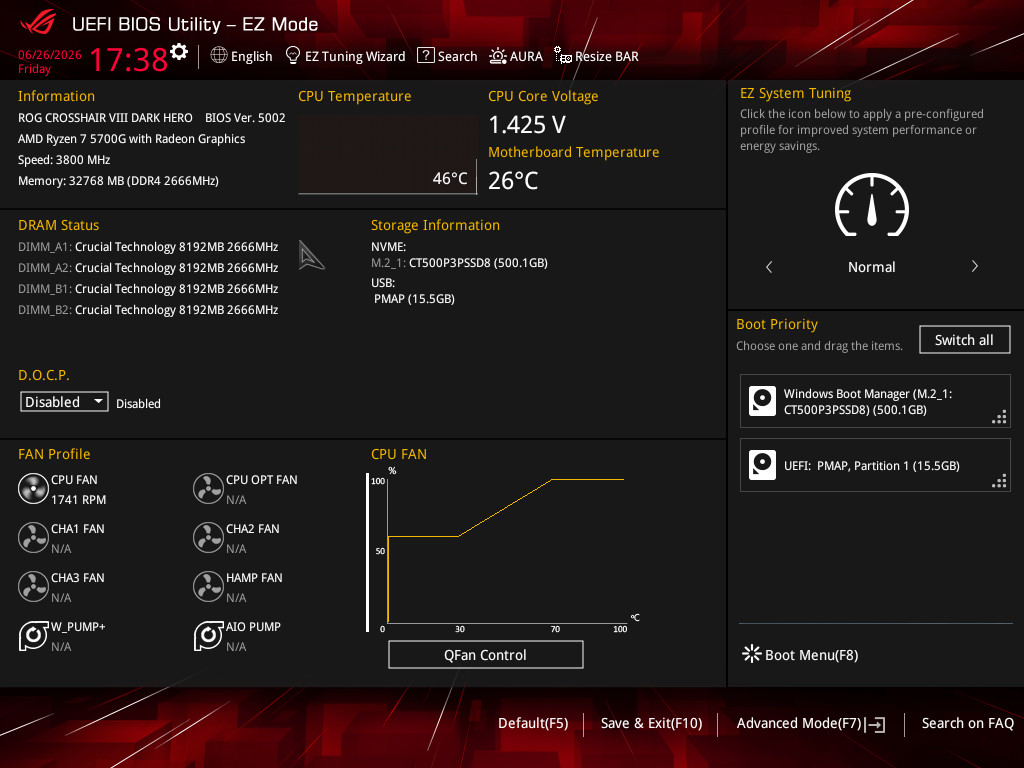The height and width of the screenshot is (768, 1024).
Task: Load defaults with Default(F5)
Action: pyautogui.click(x=533, y=723)
